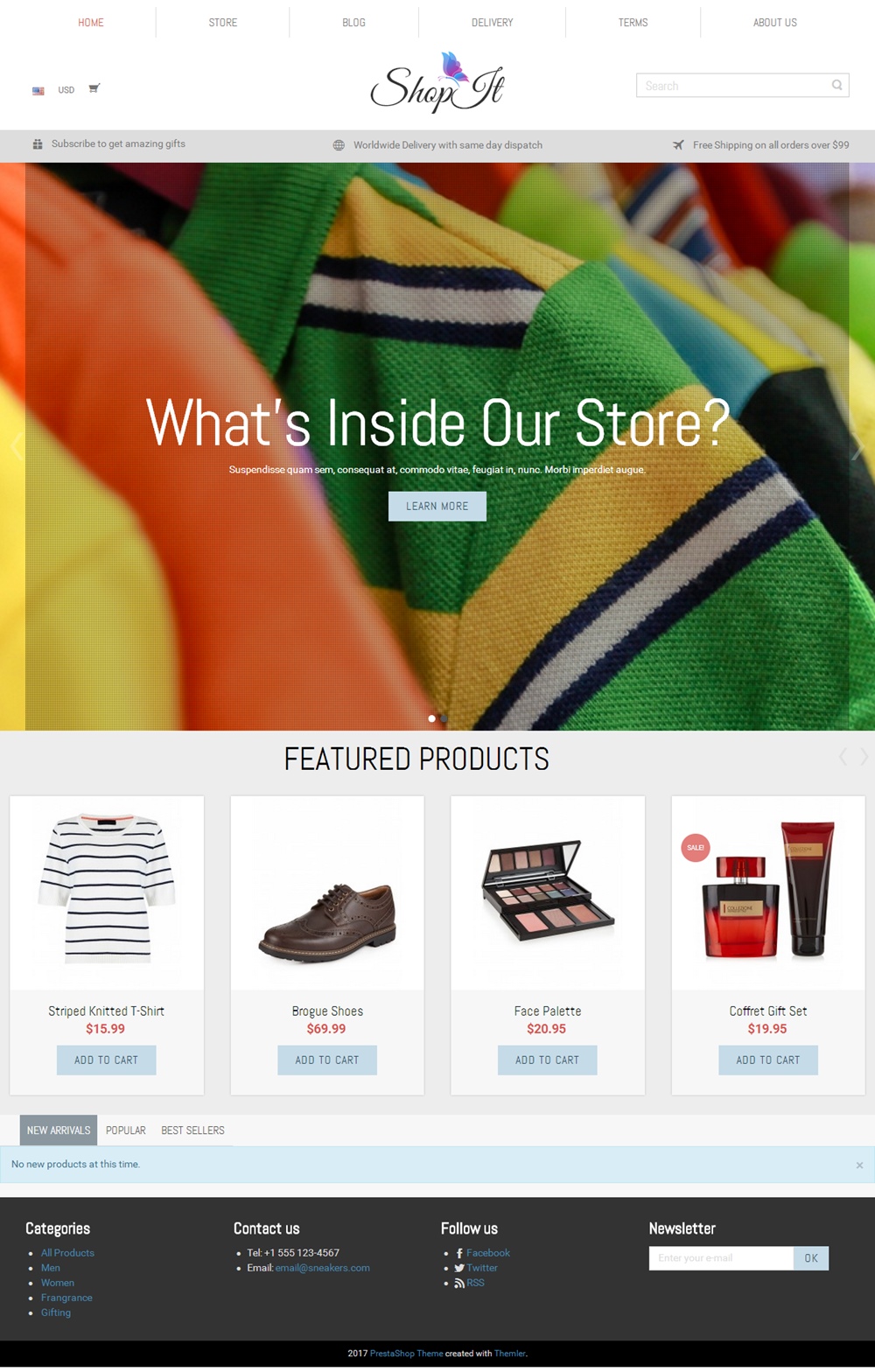The height and width of the screenshot is (1372, 875).
Task: Dismiss the no new products alert
Action: pos(859,1165)
